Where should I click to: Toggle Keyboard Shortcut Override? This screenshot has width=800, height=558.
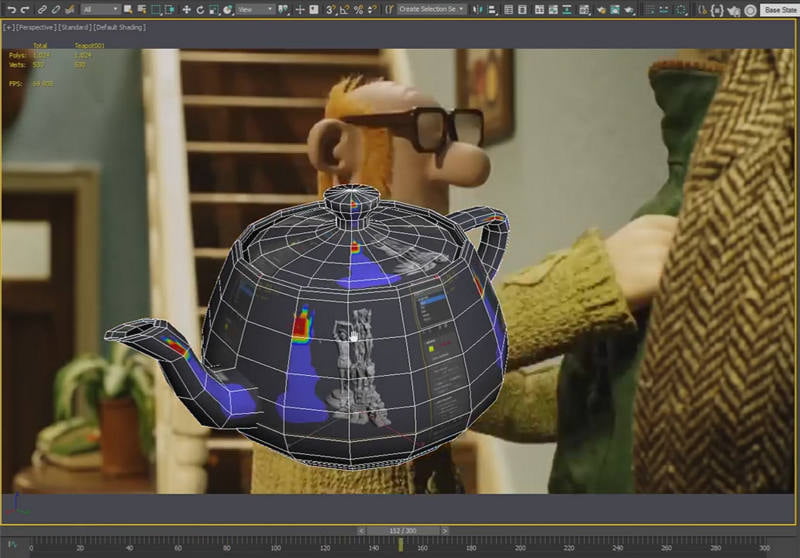point(314,10)
